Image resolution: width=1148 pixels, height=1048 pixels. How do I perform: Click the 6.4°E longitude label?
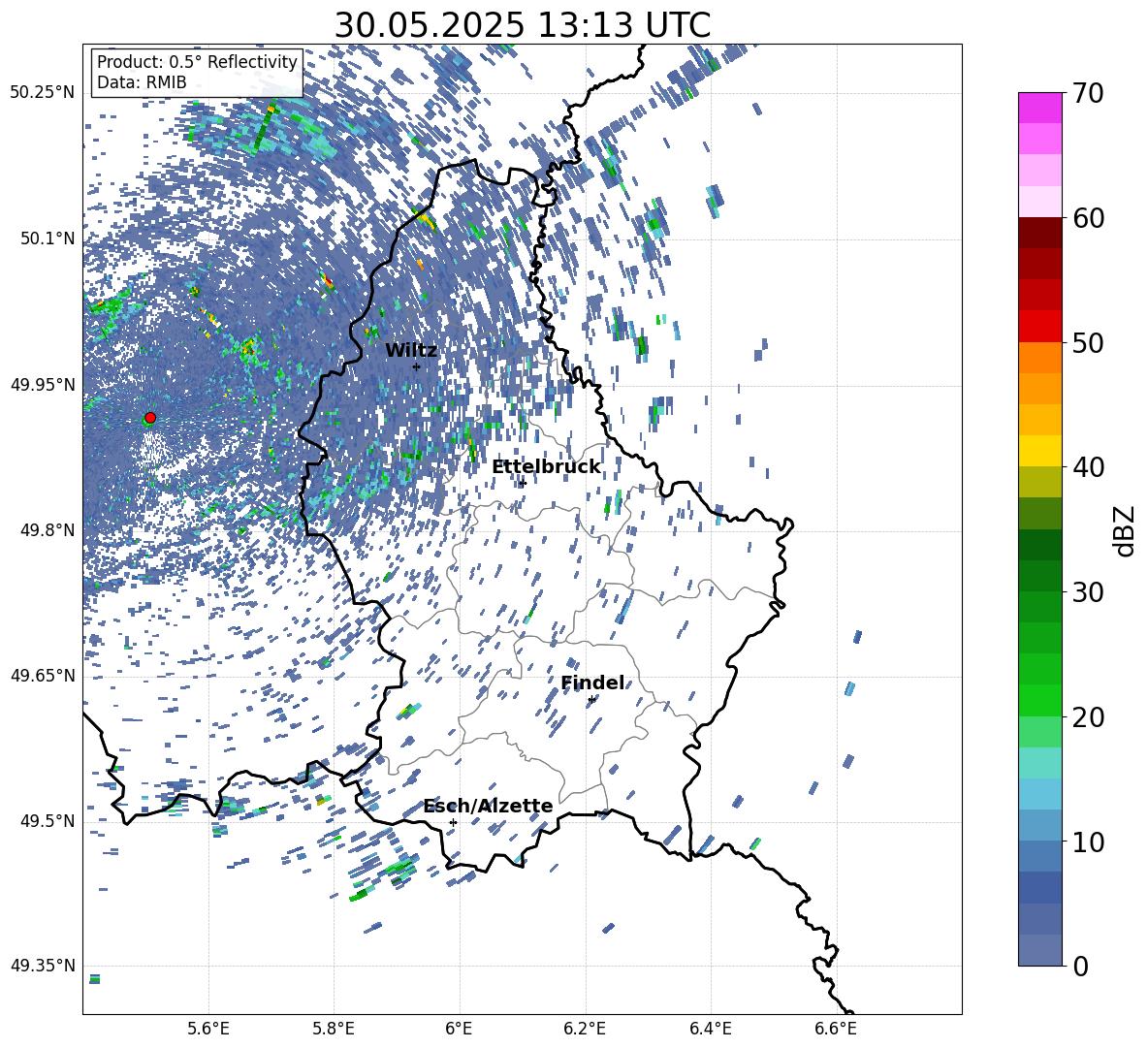pyautogui.click(x=710, y=1029)
